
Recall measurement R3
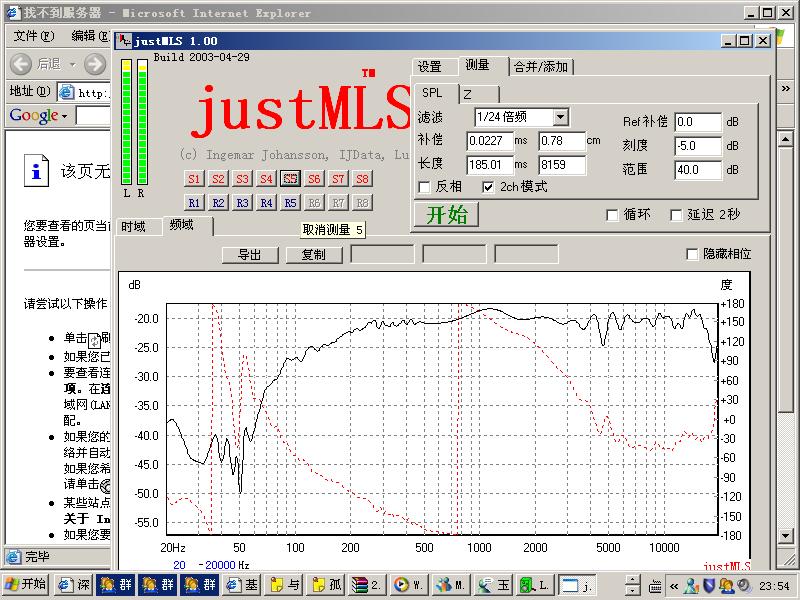pyautogui.click(x=242, y=203)
